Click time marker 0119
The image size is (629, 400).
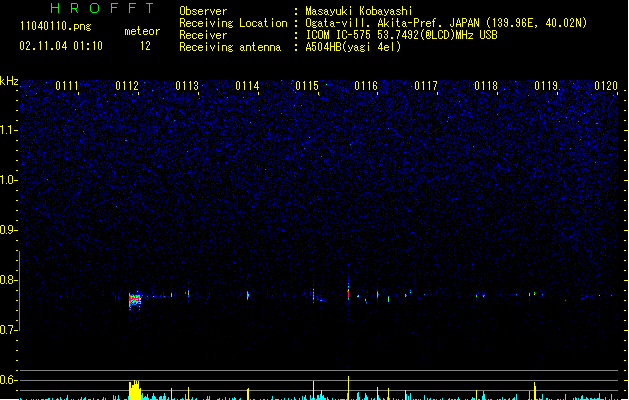tap(546, 86)
